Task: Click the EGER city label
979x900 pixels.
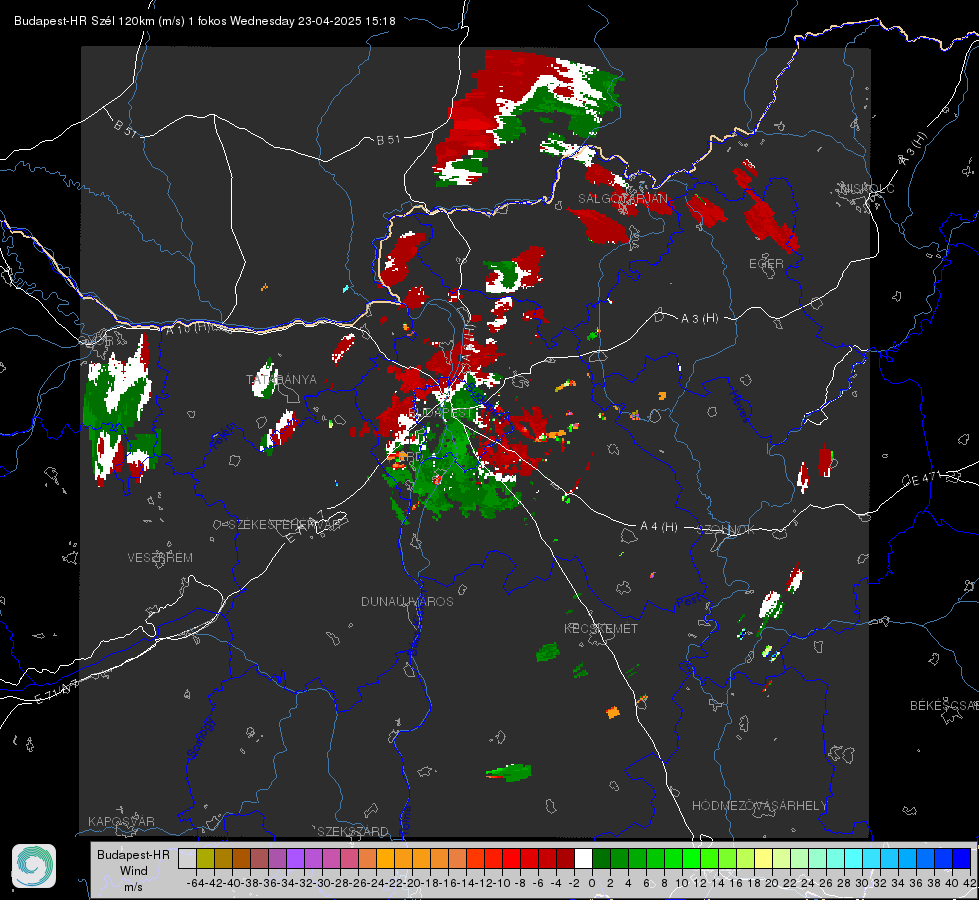Action: coord(766,264)
